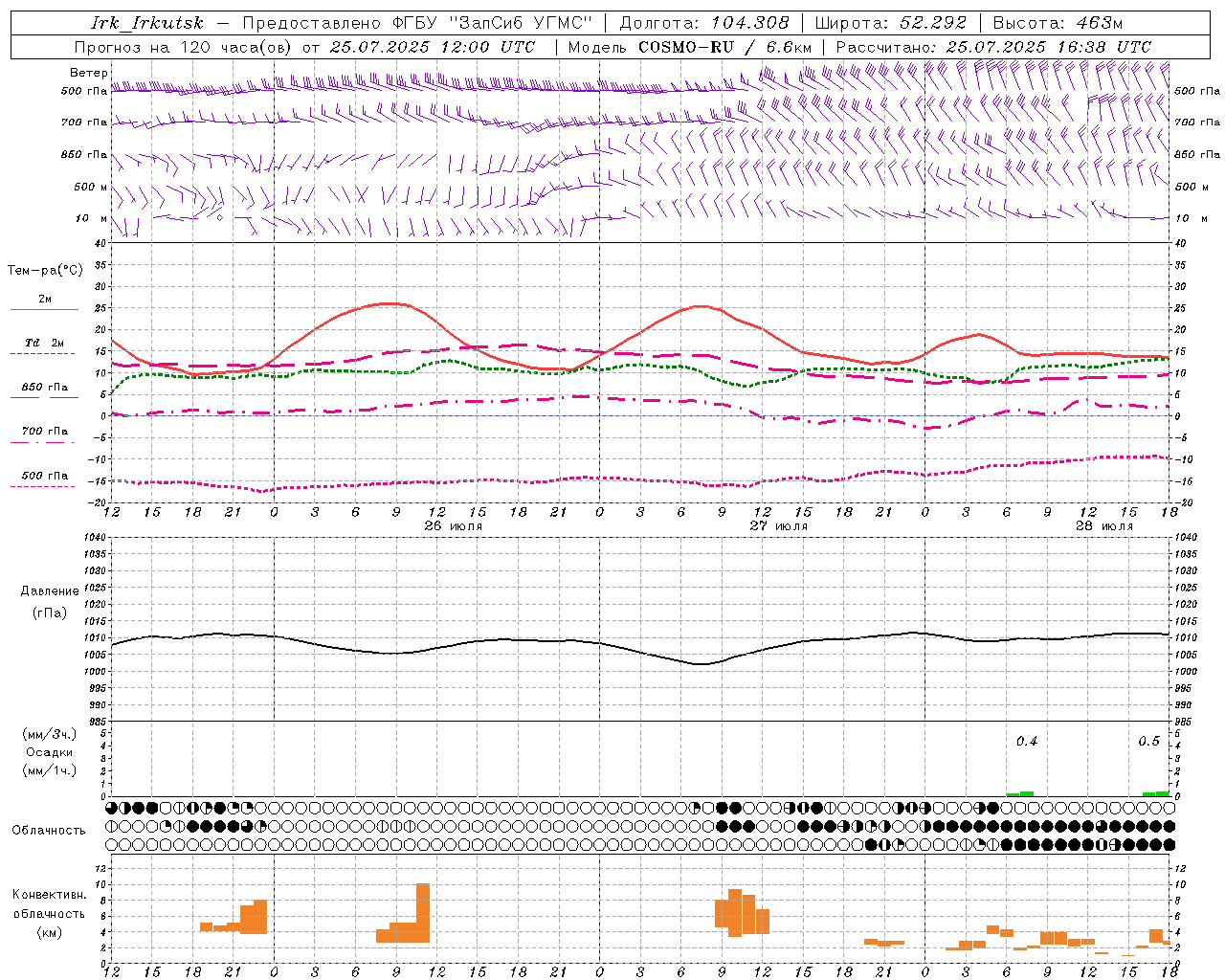This screenshot has width=1225, height=980.
Task: Click the tallest orange convective cloud bar reaching 10 km
Action: pyautogui.click(x=423, y=913)
